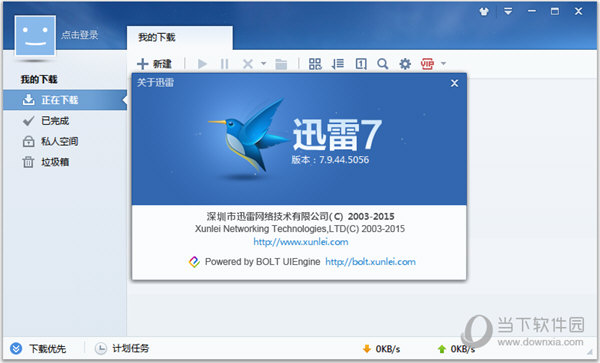Click the 新建 new task button

pyautogui.click(x=155, y=63)
